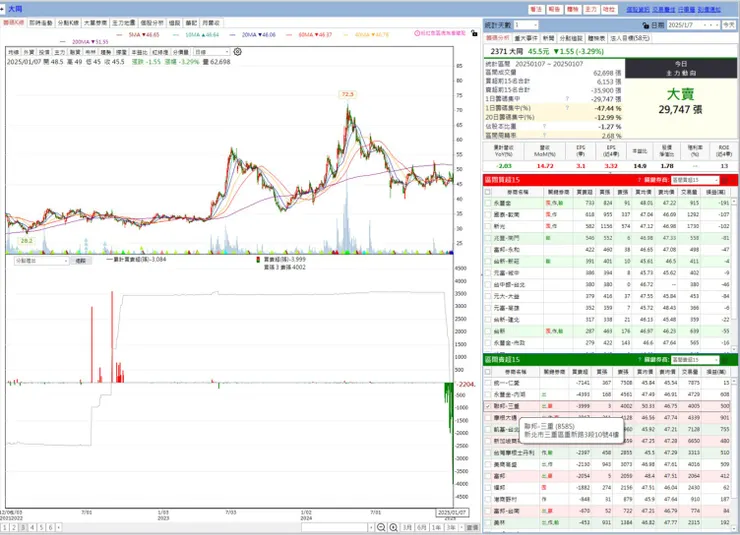Toggle 分價量 indicator button
This screenshot has width=740, height=535.
pyautogui.click(x=181, y=52)
